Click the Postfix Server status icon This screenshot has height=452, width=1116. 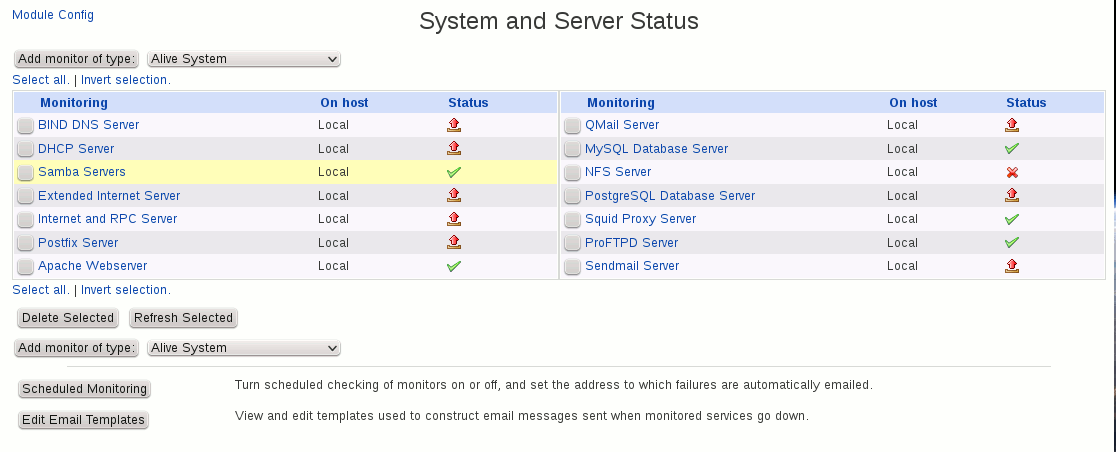tap(454, 243)
